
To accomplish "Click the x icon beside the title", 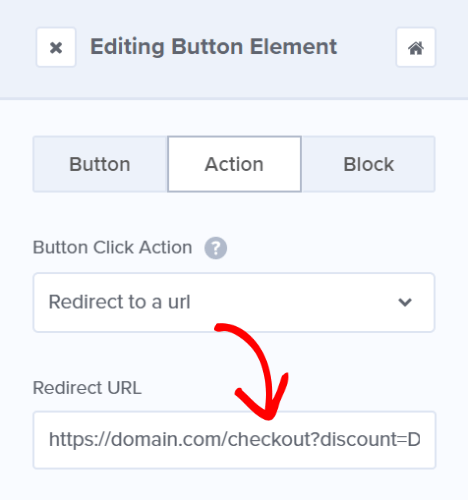I will pos(56,48).
